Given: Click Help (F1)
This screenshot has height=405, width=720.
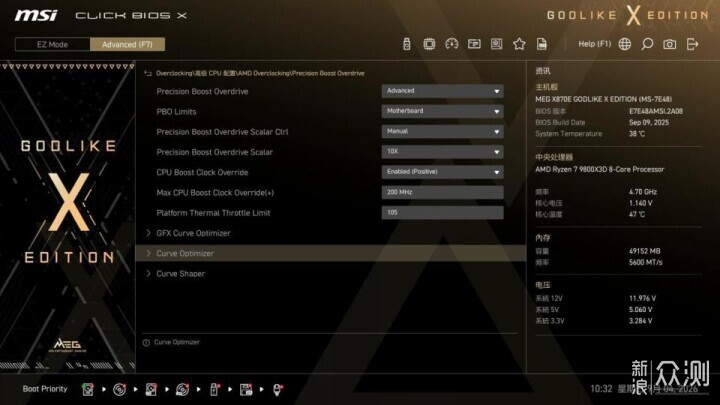Looking at the screenshot, I should [x=595, y=44].
